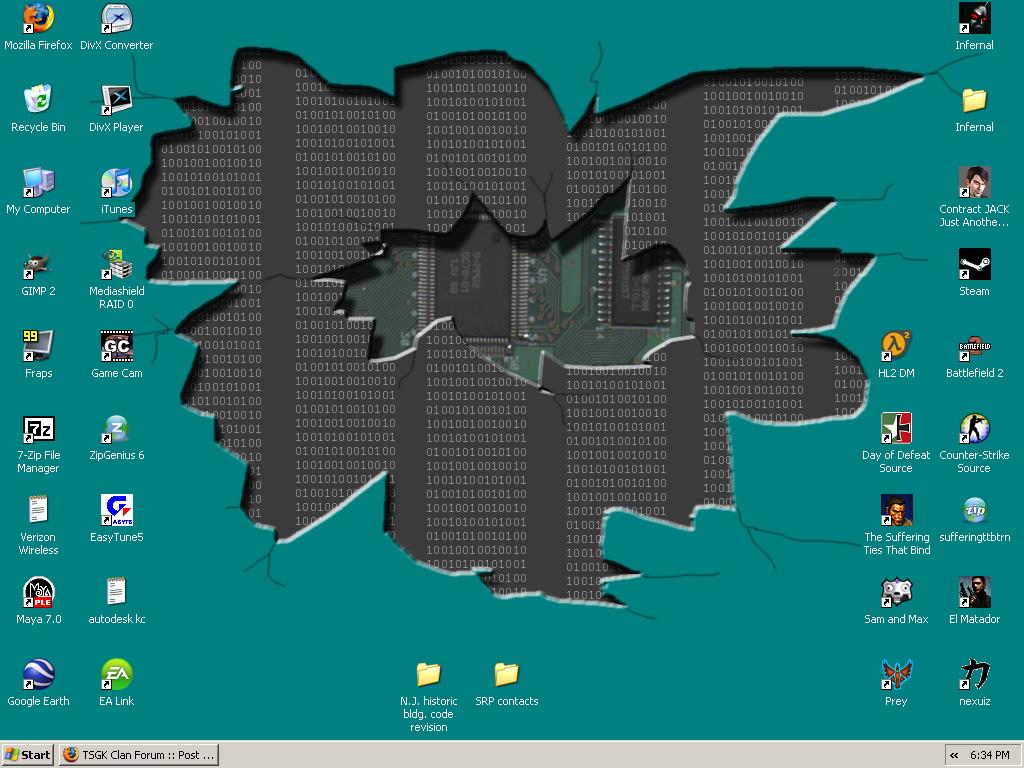Switch to the TSGK Clan Forum window
Viewport: 1024px width, 768px height.
(x=137, y=755)
